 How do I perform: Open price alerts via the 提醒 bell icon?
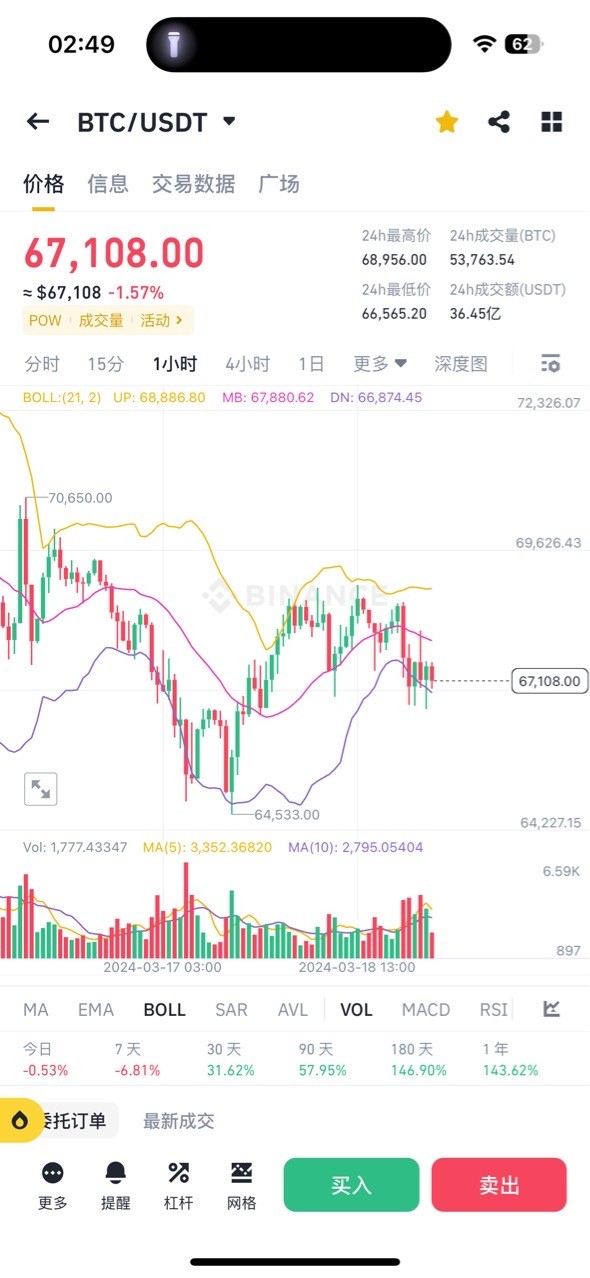pyautogui.click(x=117, y=1183)
